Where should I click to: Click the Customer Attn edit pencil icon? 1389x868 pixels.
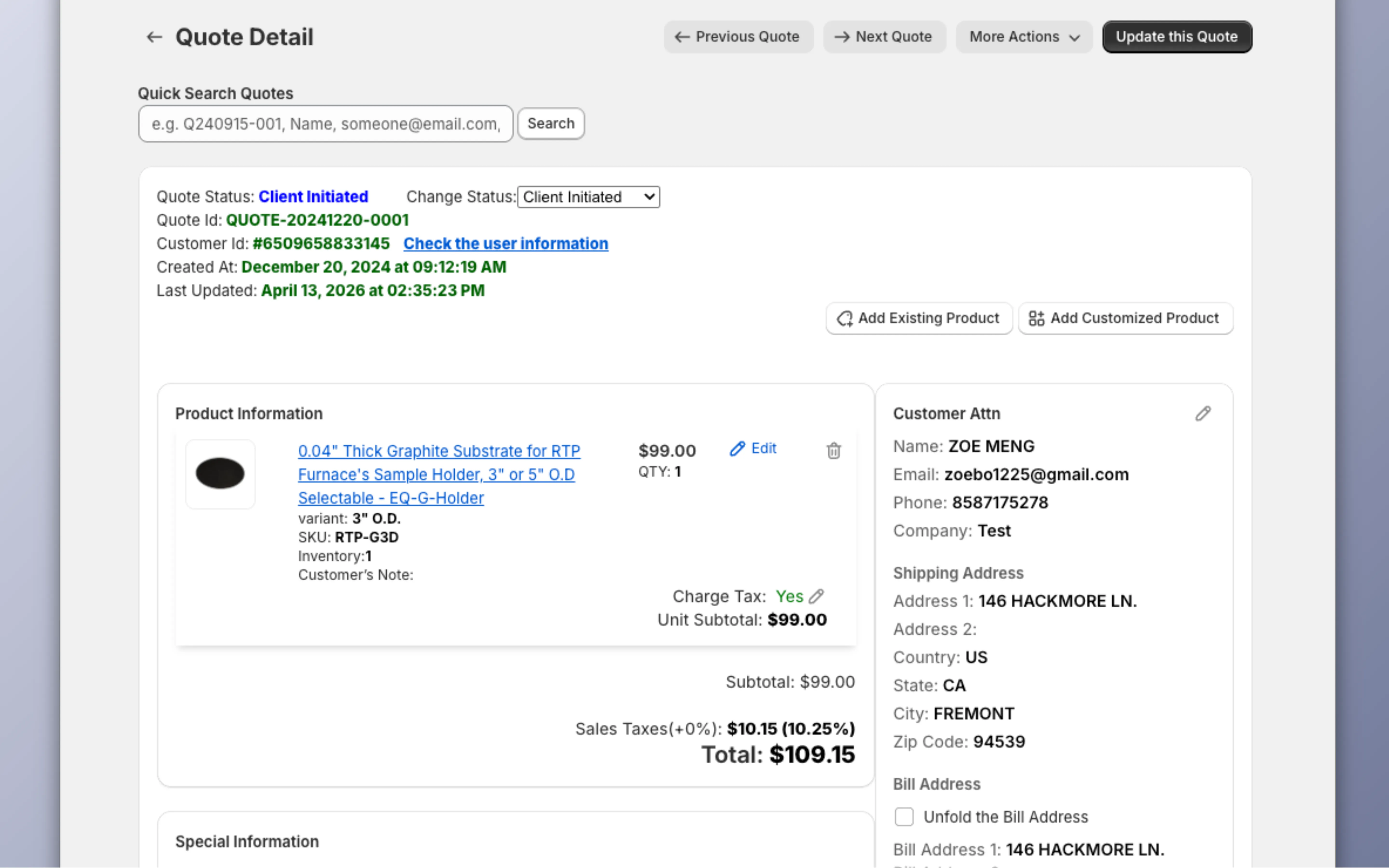pyautogui.click(x=1203, y=413)
